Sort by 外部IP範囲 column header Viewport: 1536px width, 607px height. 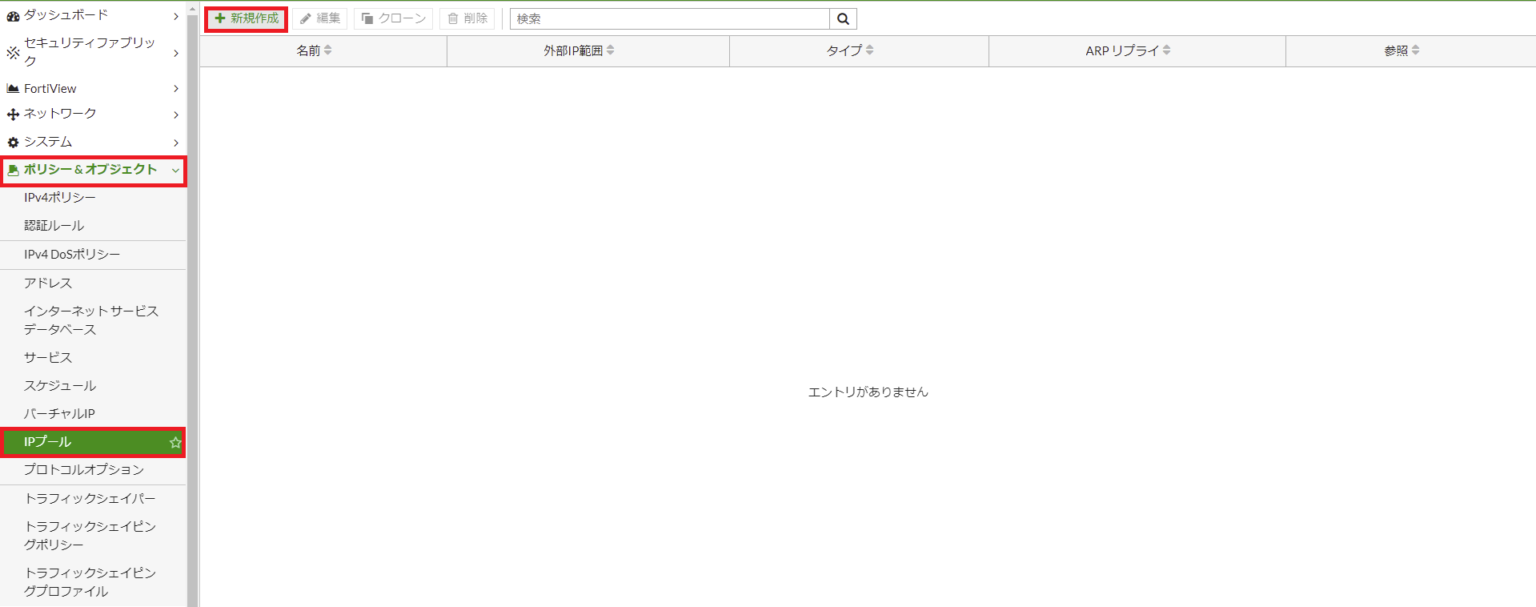pos(572,51)
